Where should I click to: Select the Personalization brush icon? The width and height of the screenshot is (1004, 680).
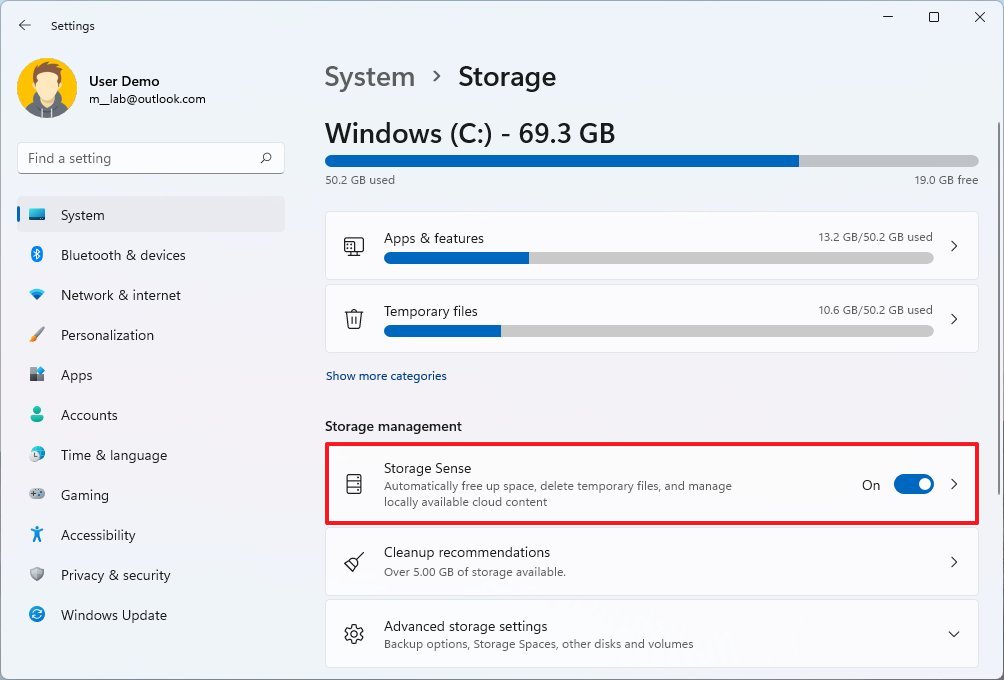point(36,335)
